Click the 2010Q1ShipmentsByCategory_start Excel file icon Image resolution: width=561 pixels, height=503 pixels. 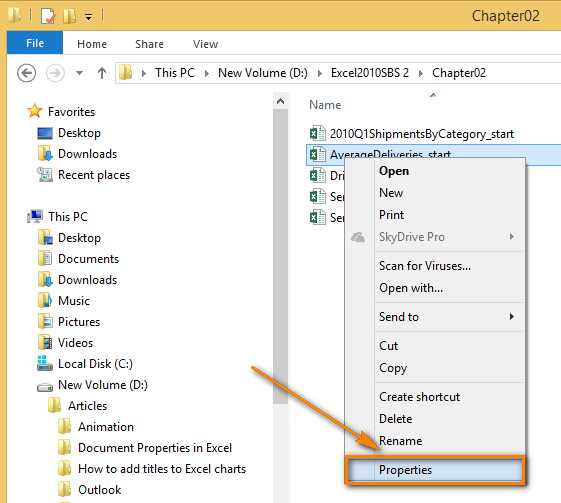[x=318, y=133]
